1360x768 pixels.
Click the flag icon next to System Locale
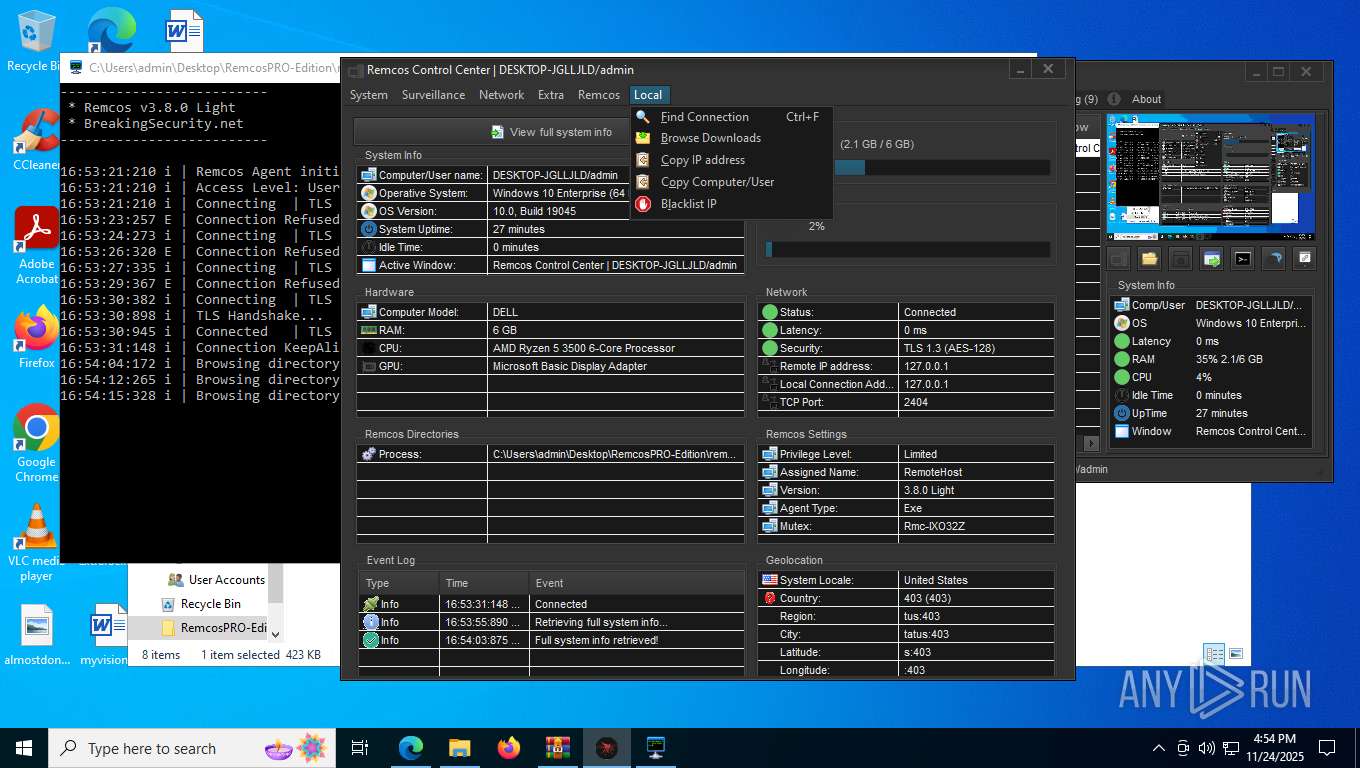[x=770, y=580]
